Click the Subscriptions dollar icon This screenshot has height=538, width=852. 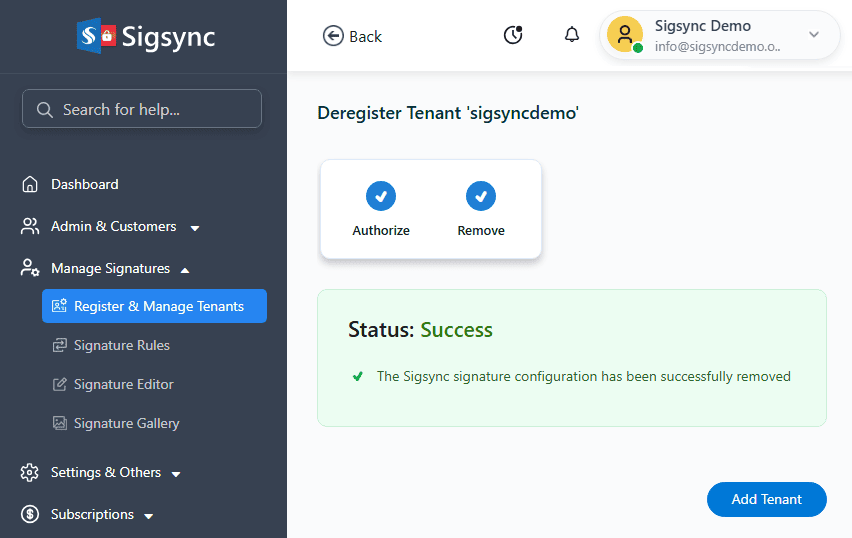30,514
